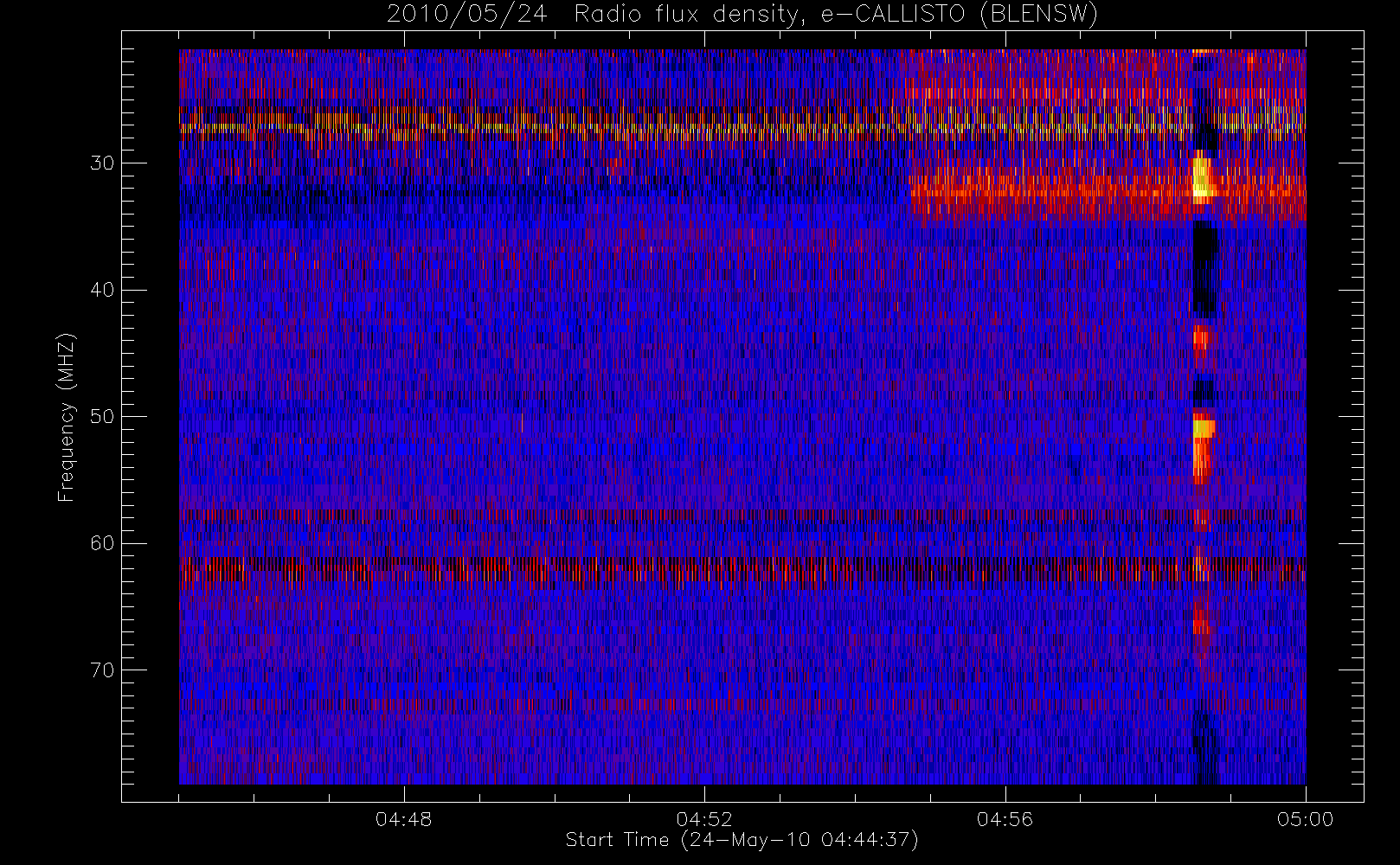
Task: Click the 30 MHz frequency tick label
Action: tap(102, 163)
